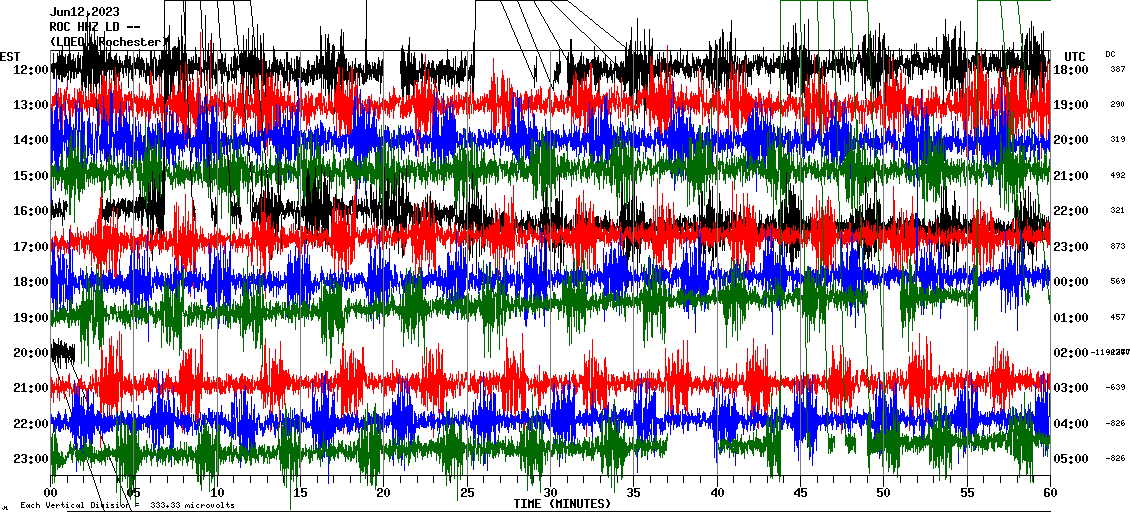Viewport: 1130px width, 519px height.
Task: Click the DC value 873
Action: (1117, 246)
